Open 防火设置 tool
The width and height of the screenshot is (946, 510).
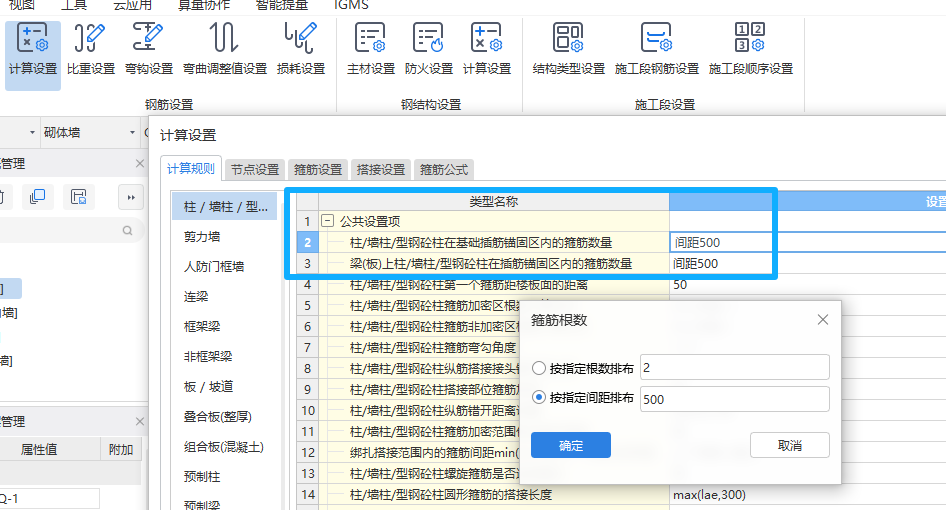click(428, 51)
